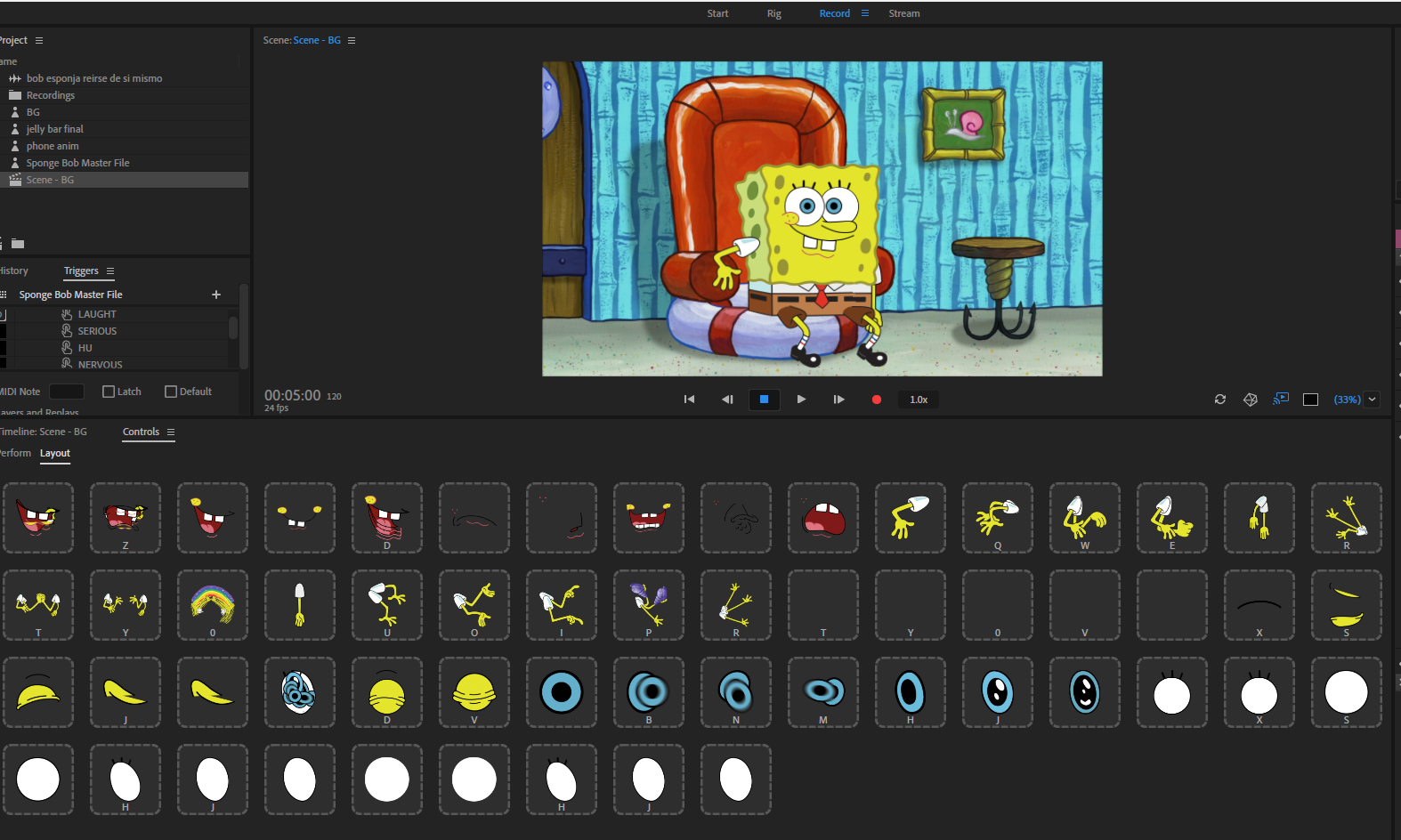Step back one frame in the scene
1401x840 pixels.
pyautogui.click(x=727, y=400)
